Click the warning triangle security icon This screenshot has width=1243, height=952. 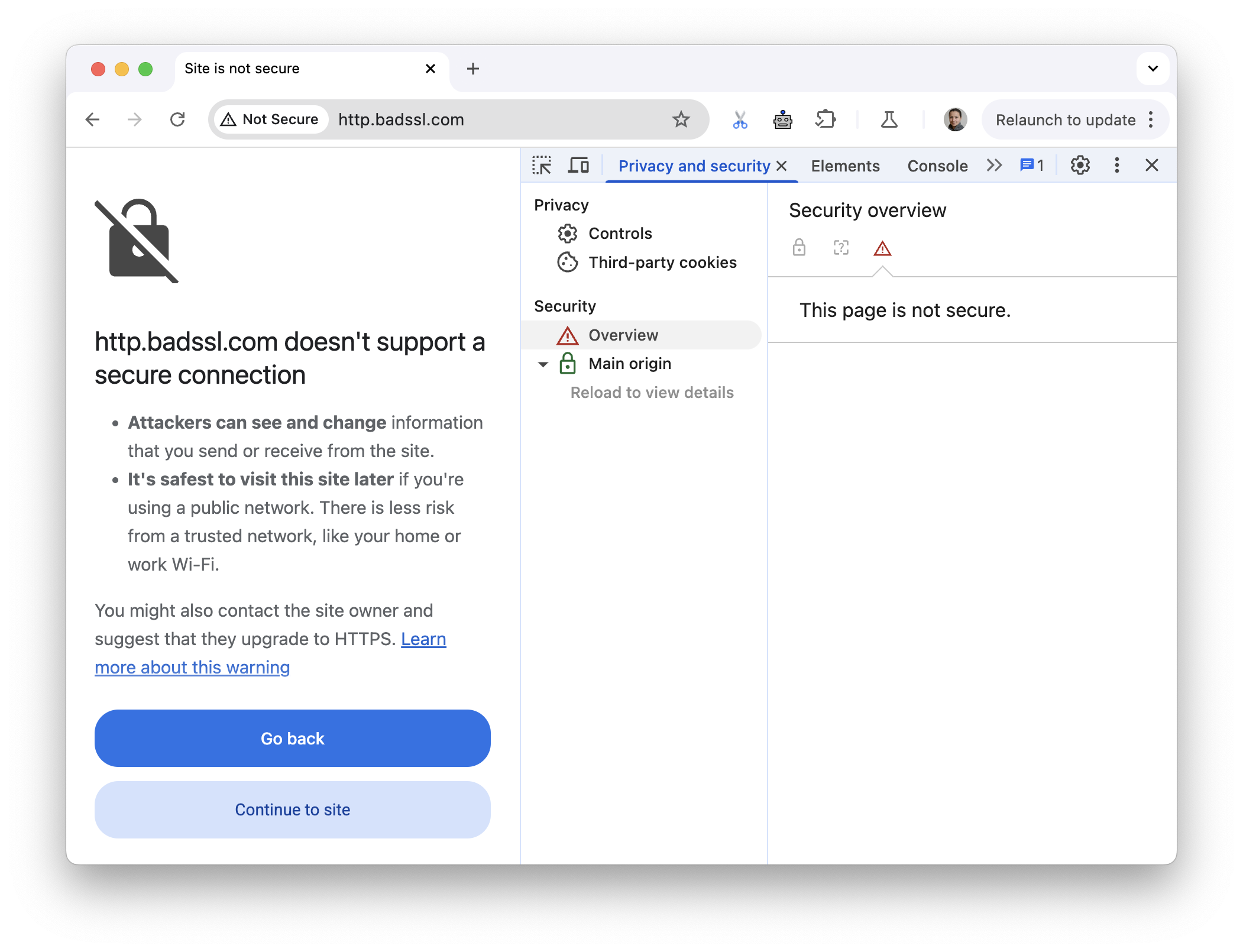[881, 248]
